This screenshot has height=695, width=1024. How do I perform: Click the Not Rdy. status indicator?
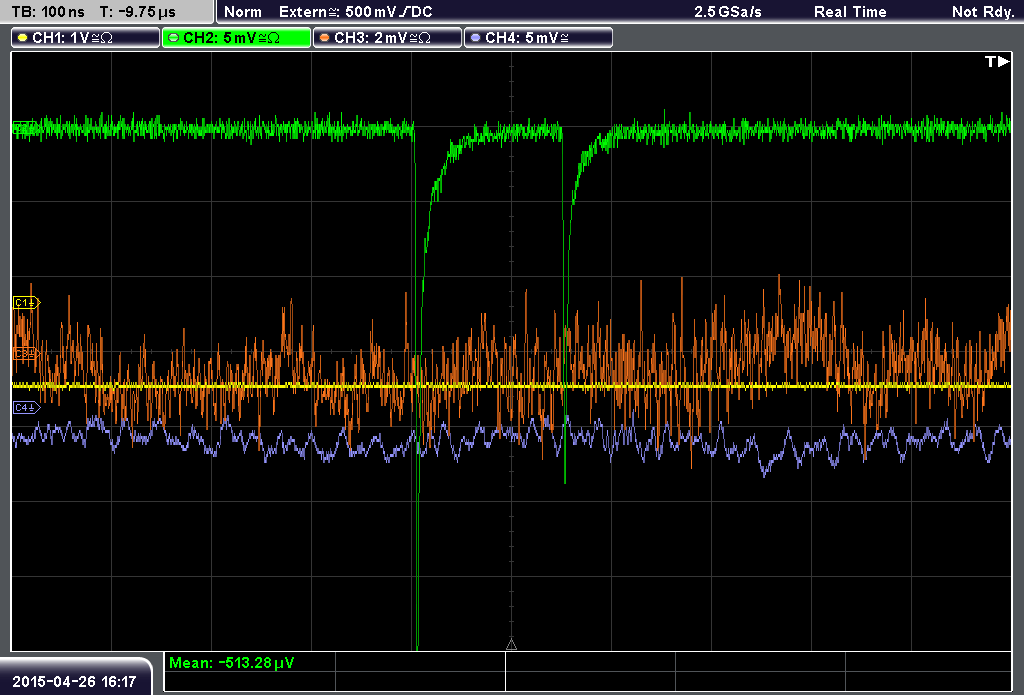coord(983,12)
